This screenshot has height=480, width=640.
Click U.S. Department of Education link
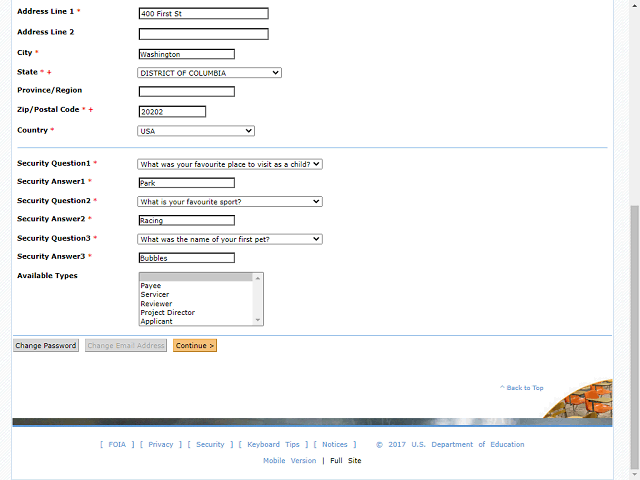(x=467, y=444)
